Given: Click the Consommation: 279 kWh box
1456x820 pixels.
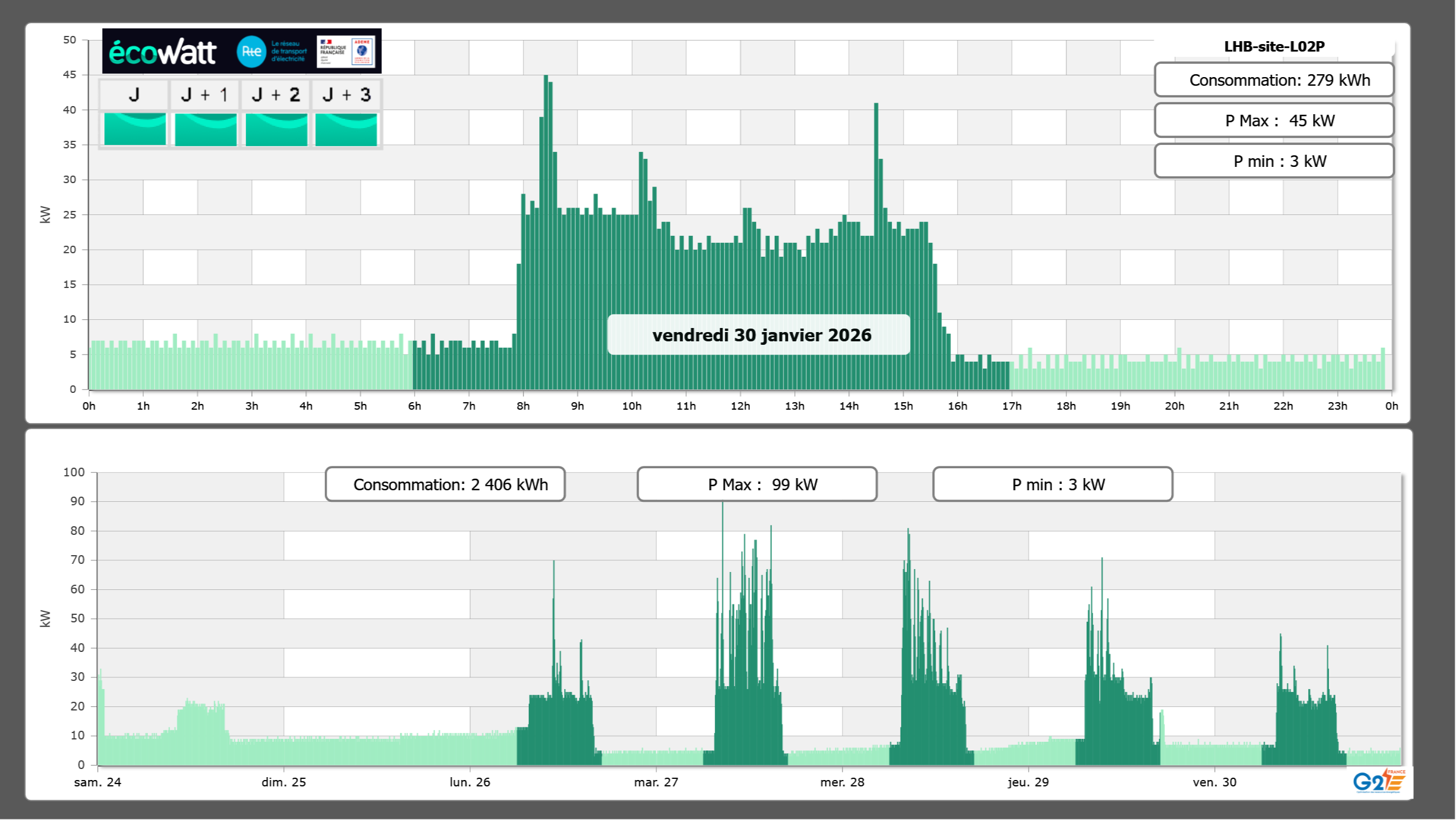Looking at the screenshot, I should tap(1273, 80).
